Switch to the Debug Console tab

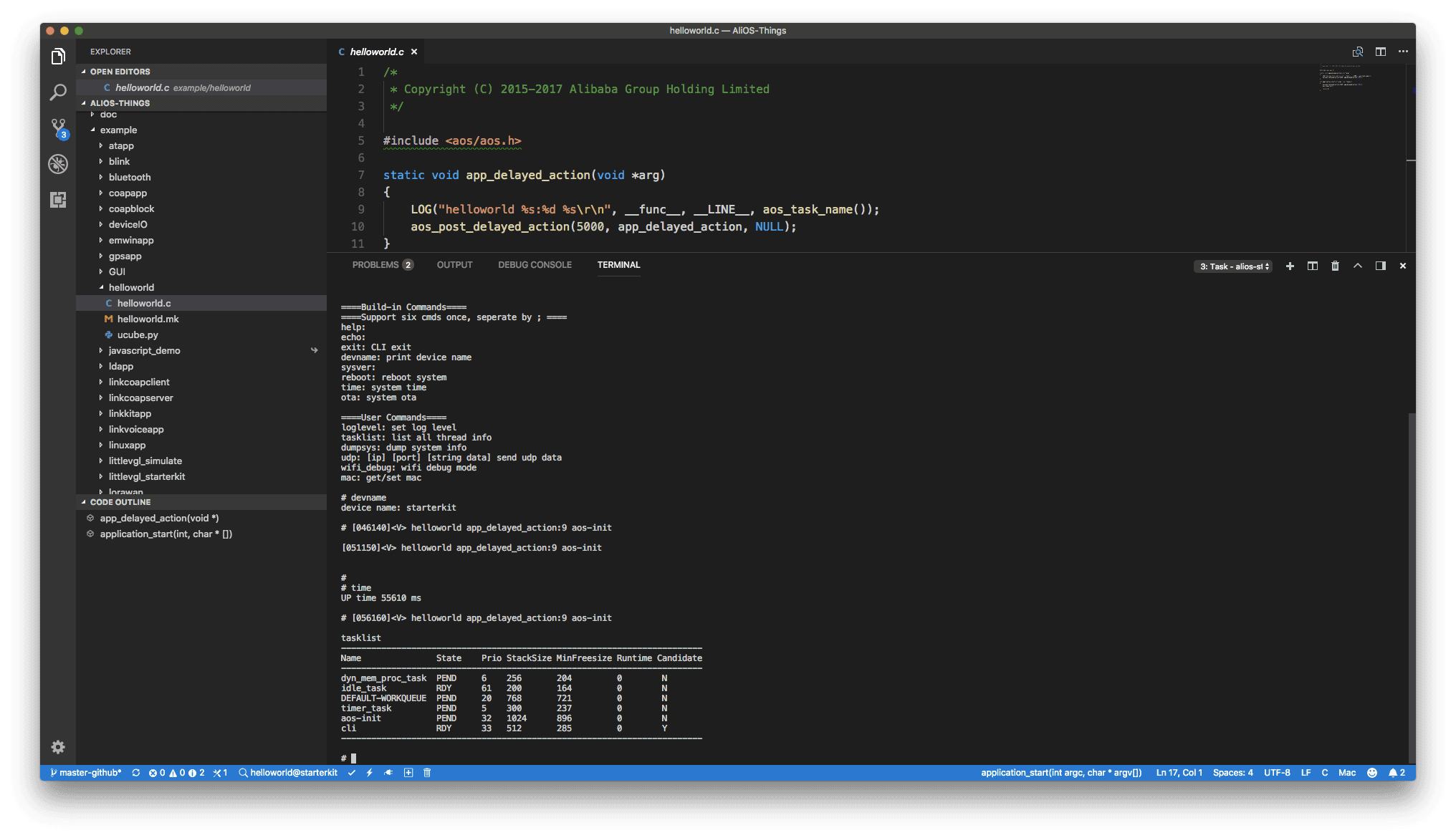tap(535, 265)
